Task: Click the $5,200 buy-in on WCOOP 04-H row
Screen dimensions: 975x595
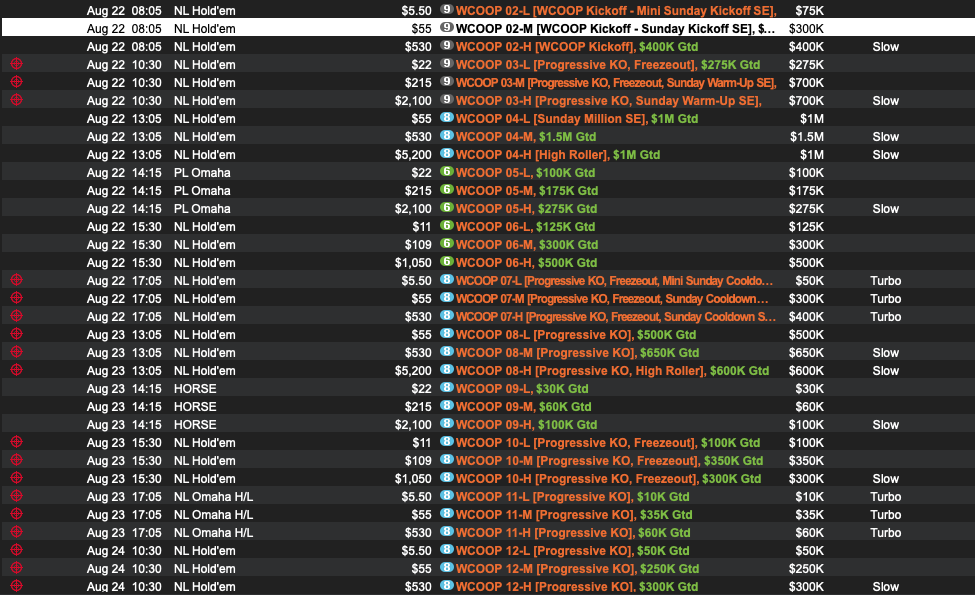Action: 413,155
